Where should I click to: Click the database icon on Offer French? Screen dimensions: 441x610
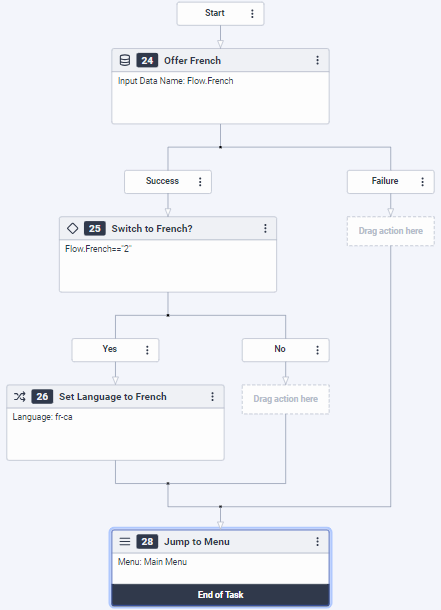tap(125, 60)
